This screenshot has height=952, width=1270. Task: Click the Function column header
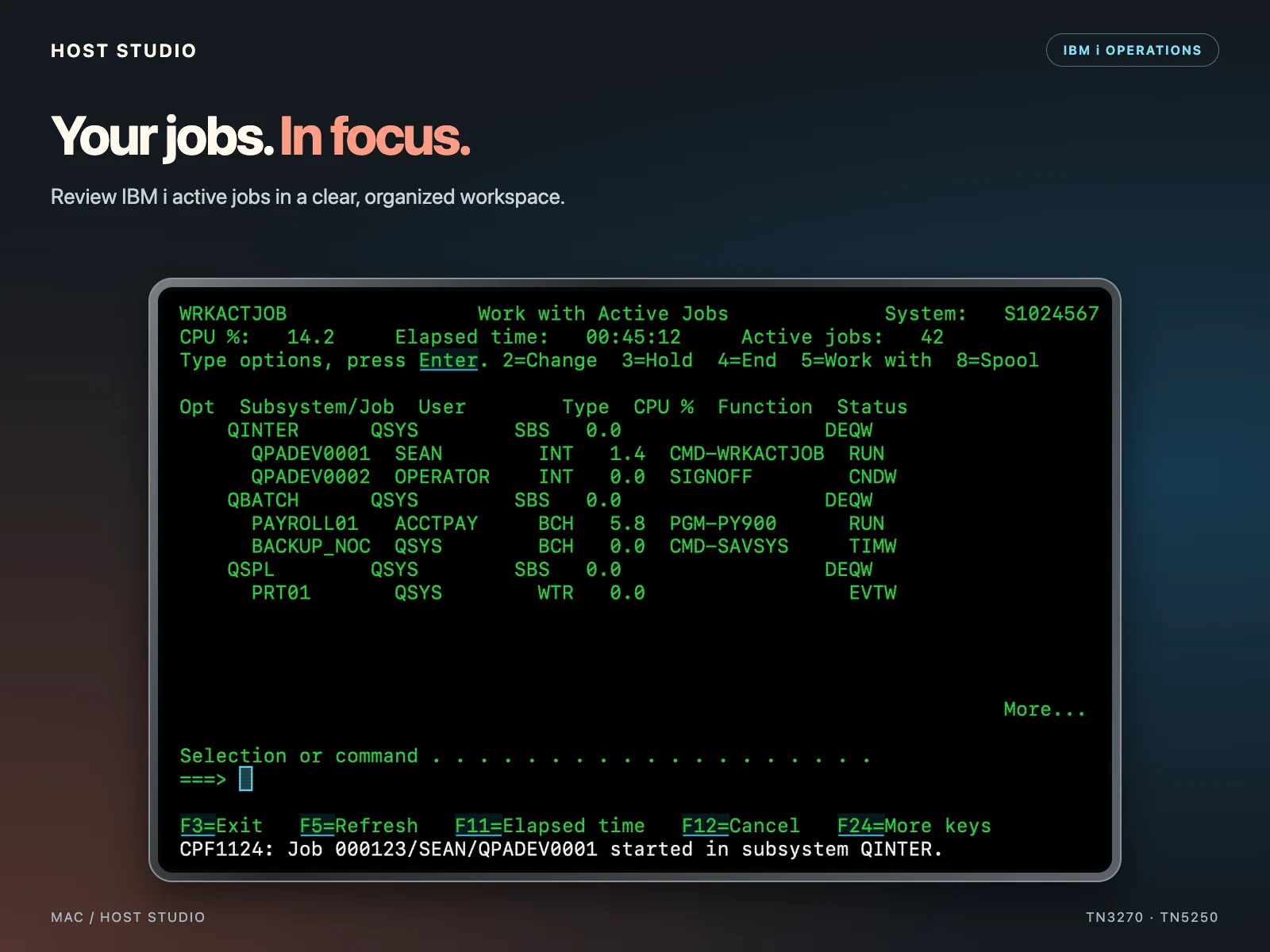click(x=764, y=407)
